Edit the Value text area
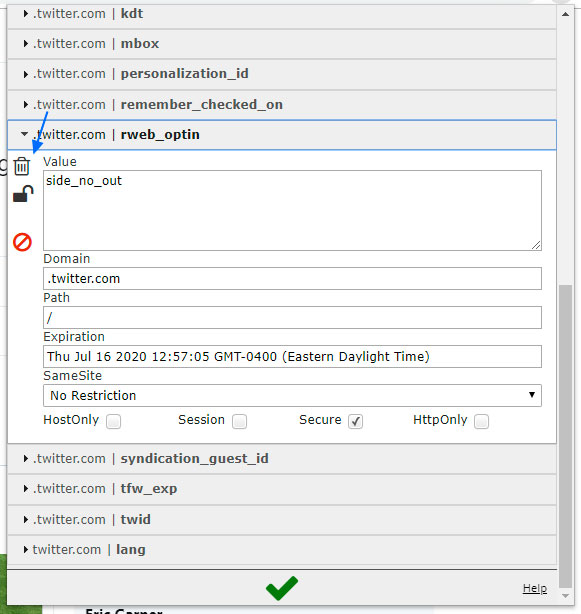 292,211
